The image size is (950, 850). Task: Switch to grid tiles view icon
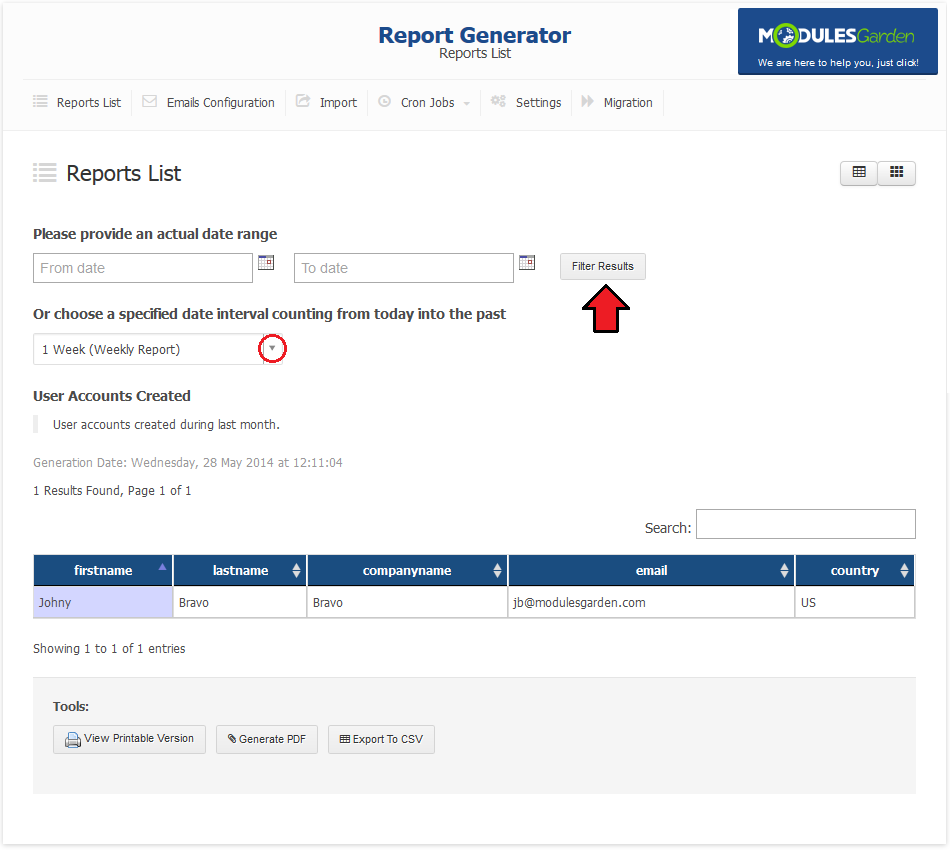(x=897, y=173)
